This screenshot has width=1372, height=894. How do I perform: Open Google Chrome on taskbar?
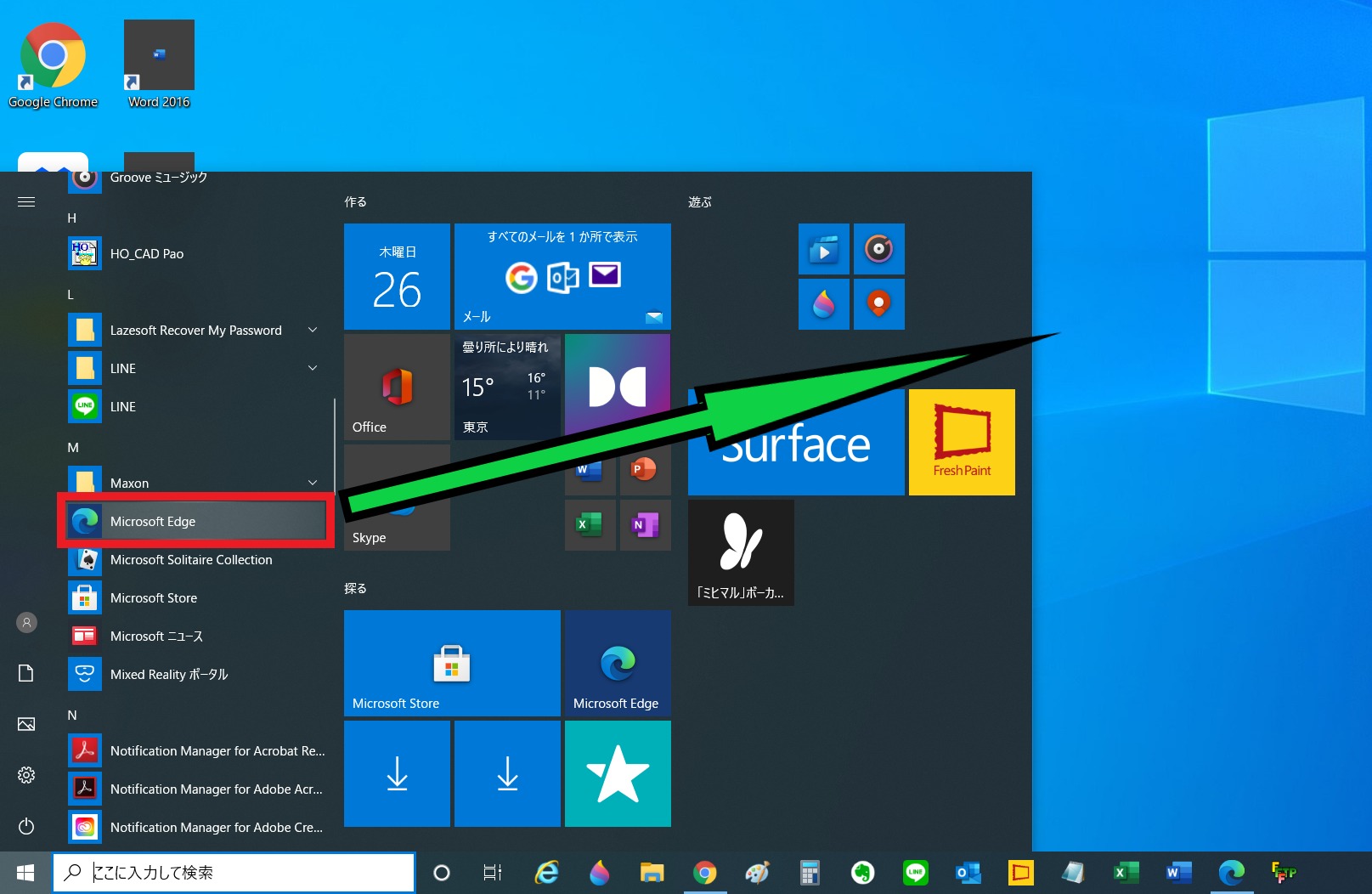point(704,873)
